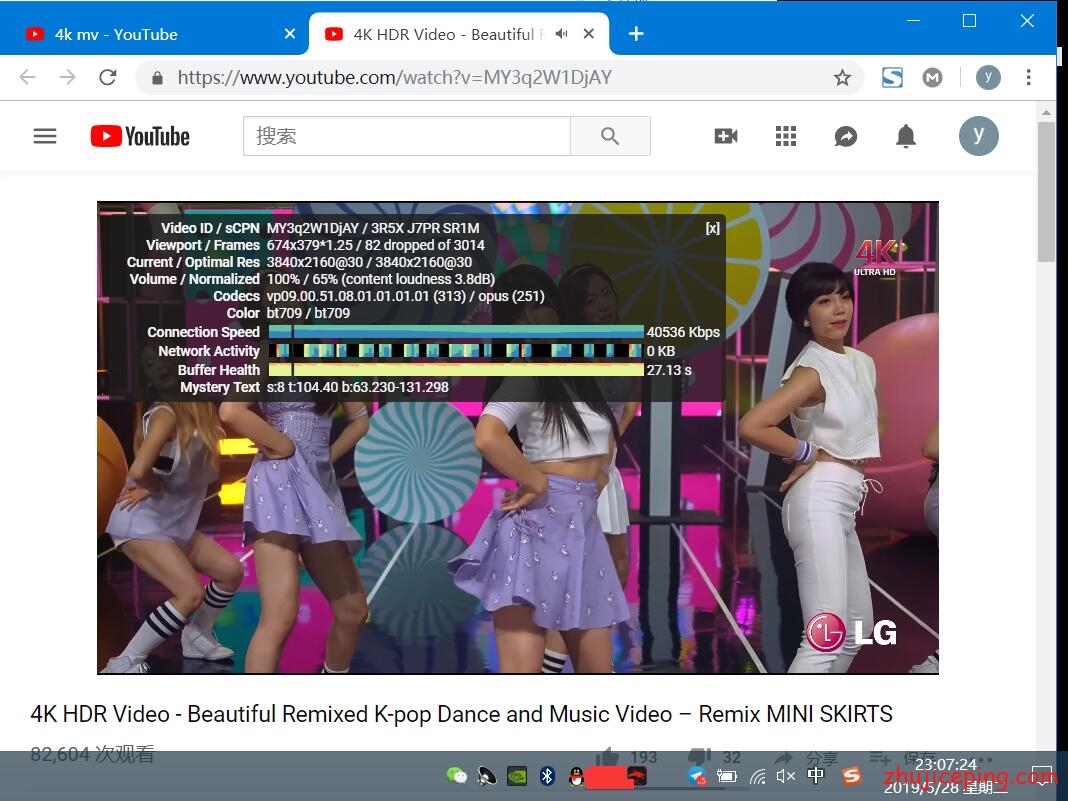Open a new browser tab
Screen dimensions: 1068x801
click(636, 33)
